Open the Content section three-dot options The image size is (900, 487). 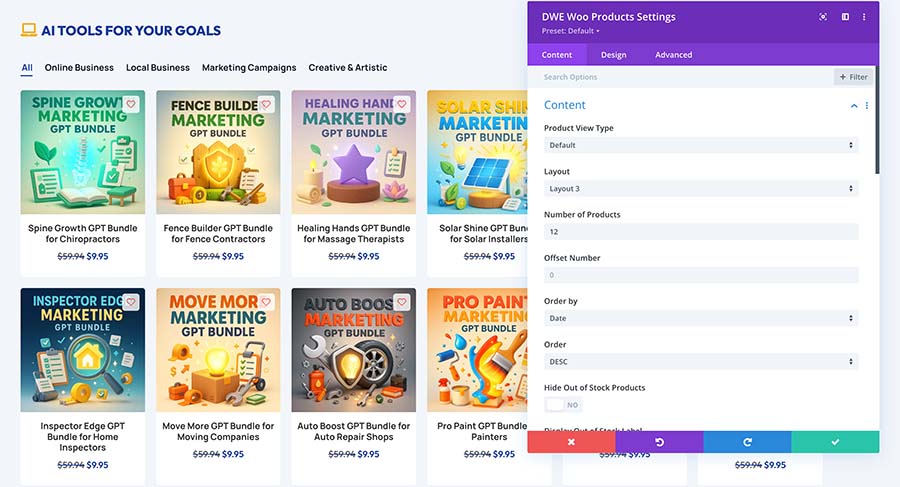[x=867, y=105]
